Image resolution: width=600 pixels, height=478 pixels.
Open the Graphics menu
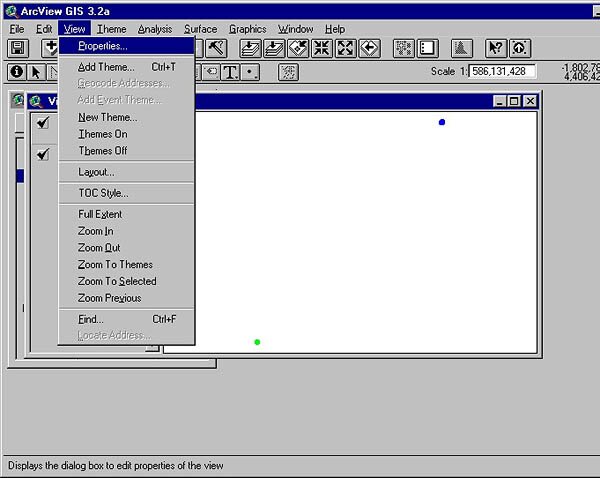[x=248, y=29]
